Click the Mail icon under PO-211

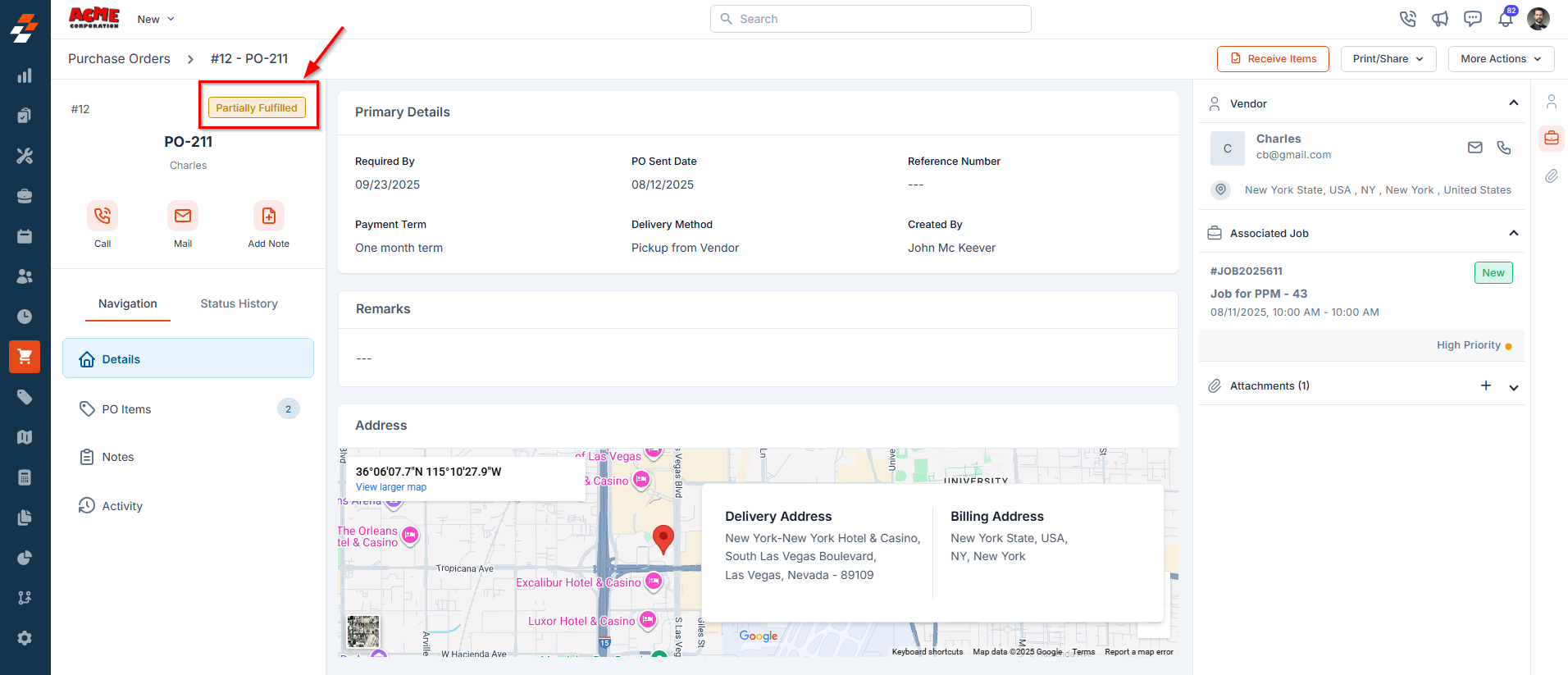183,216
